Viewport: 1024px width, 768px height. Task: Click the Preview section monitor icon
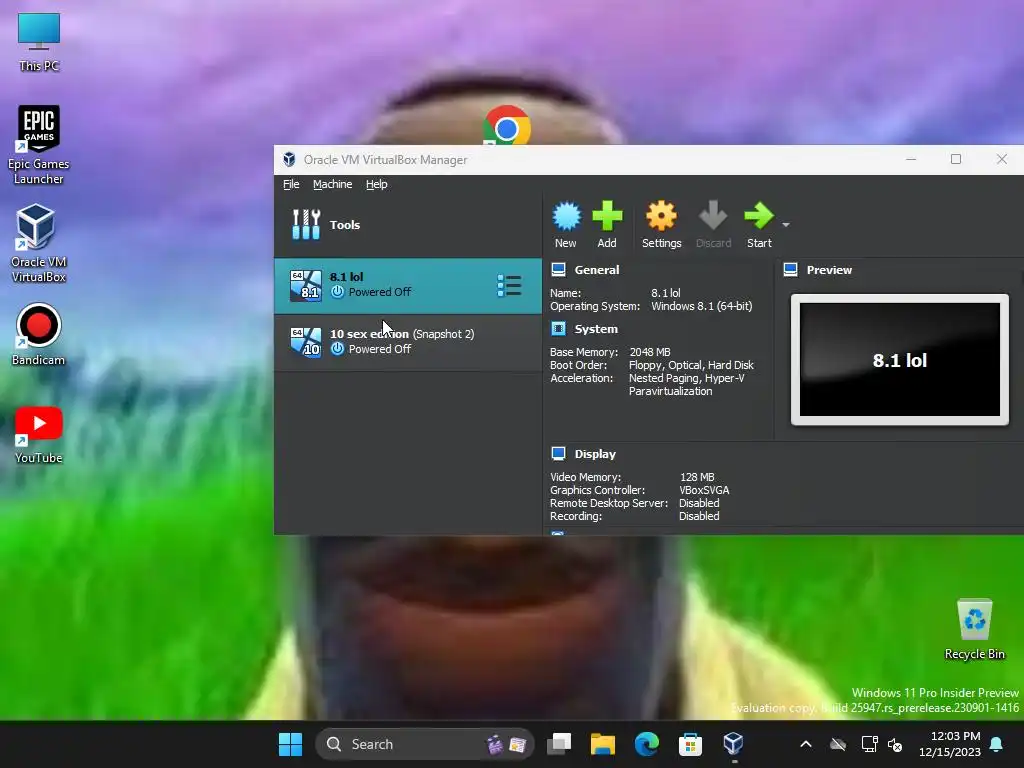coord(790,270)
